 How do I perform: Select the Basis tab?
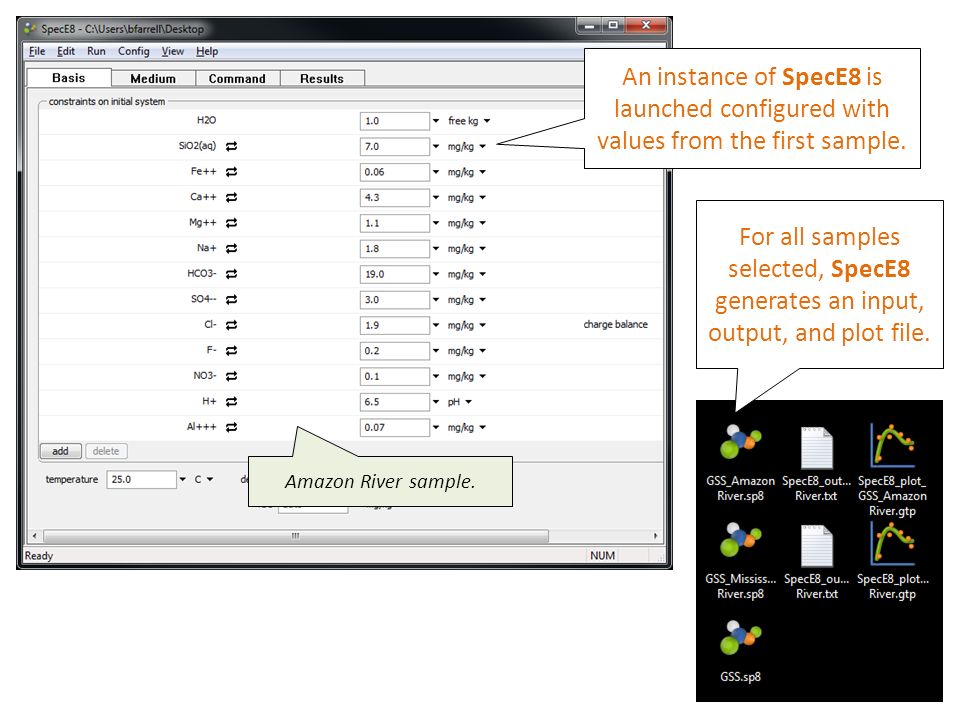point(69,78)
